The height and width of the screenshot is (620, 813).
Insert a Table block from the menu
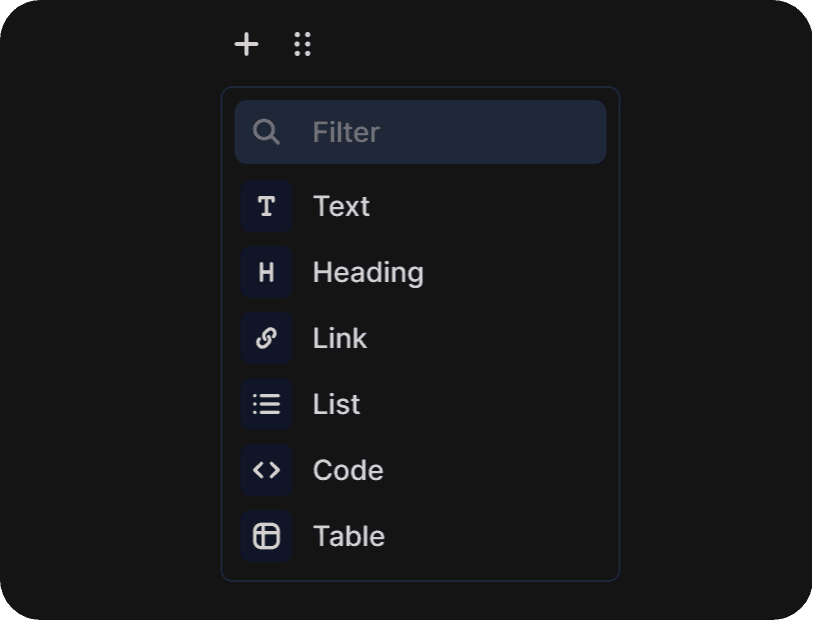420,536
